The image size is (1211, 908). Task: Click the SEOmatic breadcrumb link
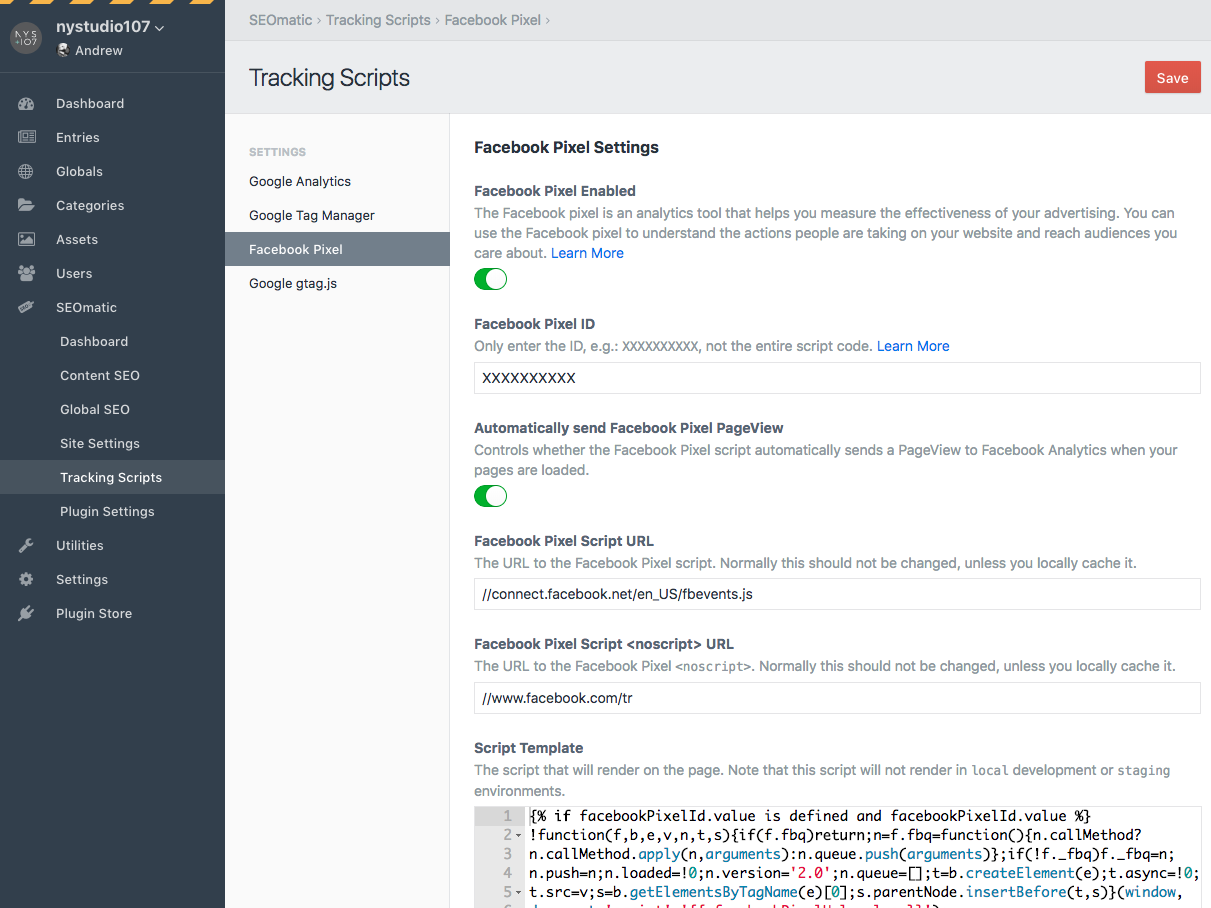tap(281, 20)
